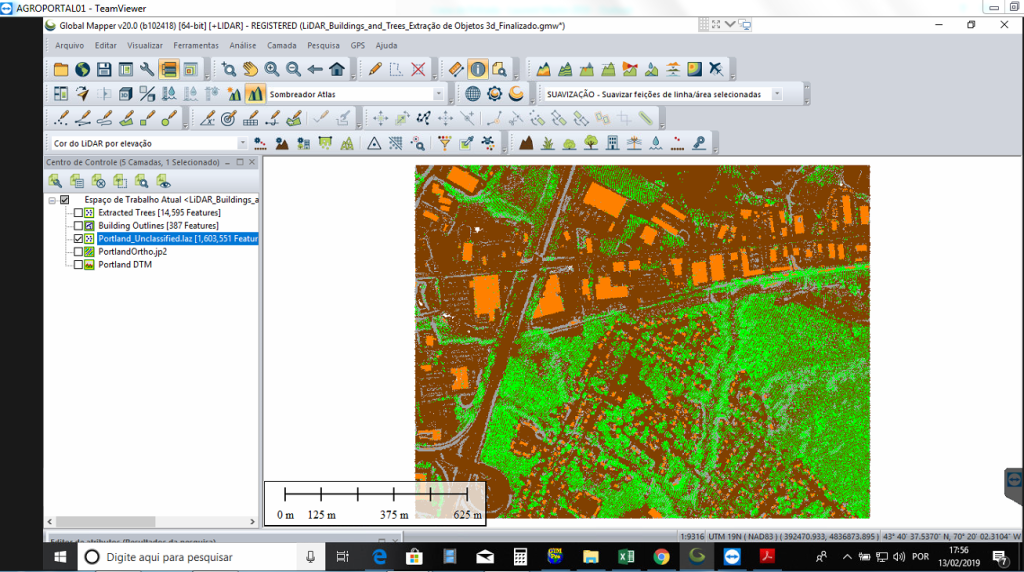
Task: Click the Home full view icon
Action: (337, 69)
